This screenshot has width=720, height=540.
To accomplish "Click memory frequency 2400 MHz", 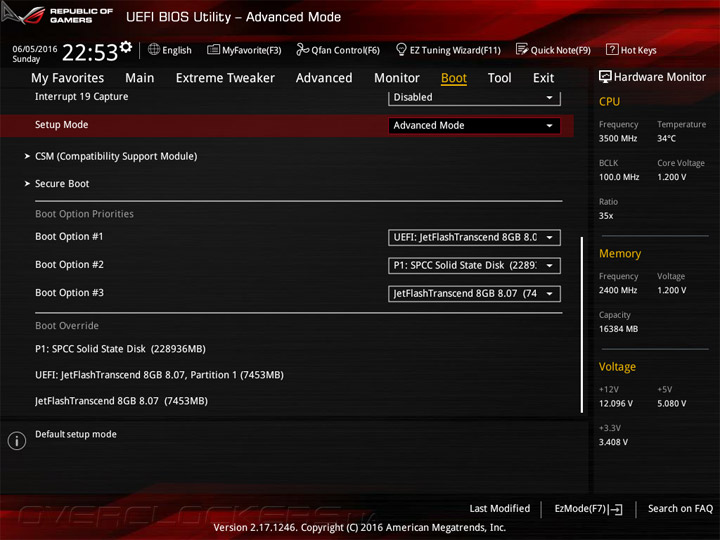I will click(618, 290).
